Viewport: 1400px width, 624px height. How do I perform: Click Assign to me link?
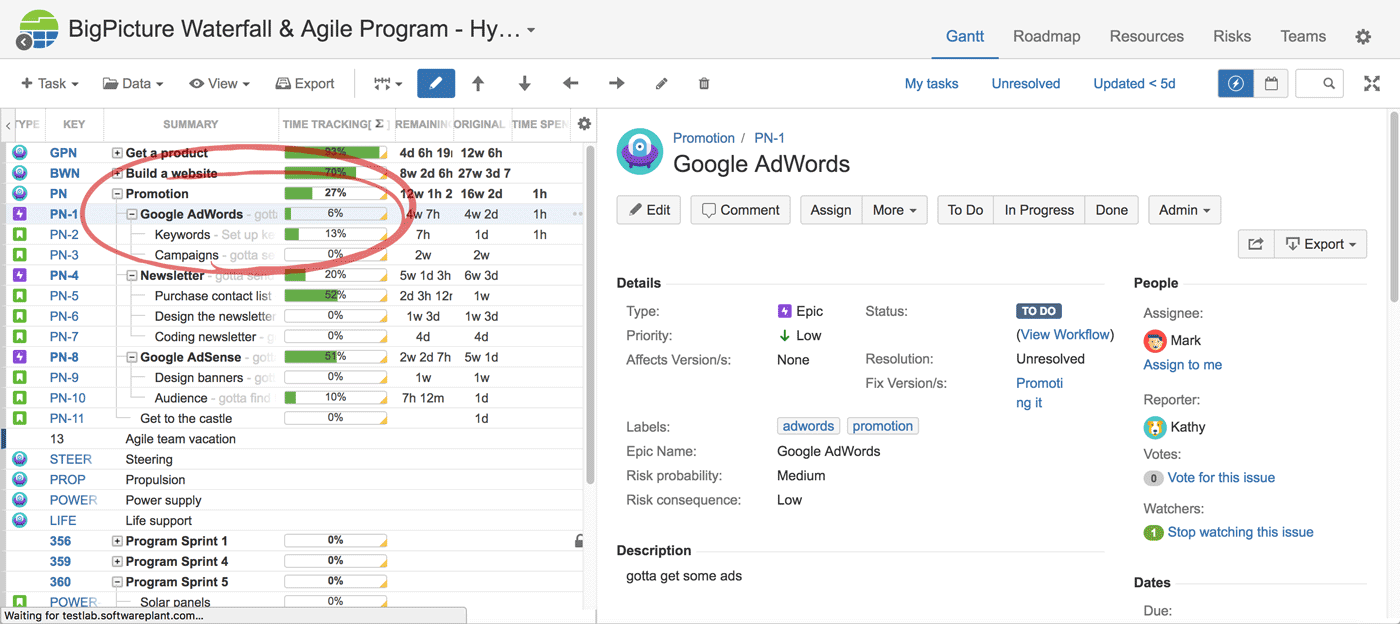(x=1183, y=365)
